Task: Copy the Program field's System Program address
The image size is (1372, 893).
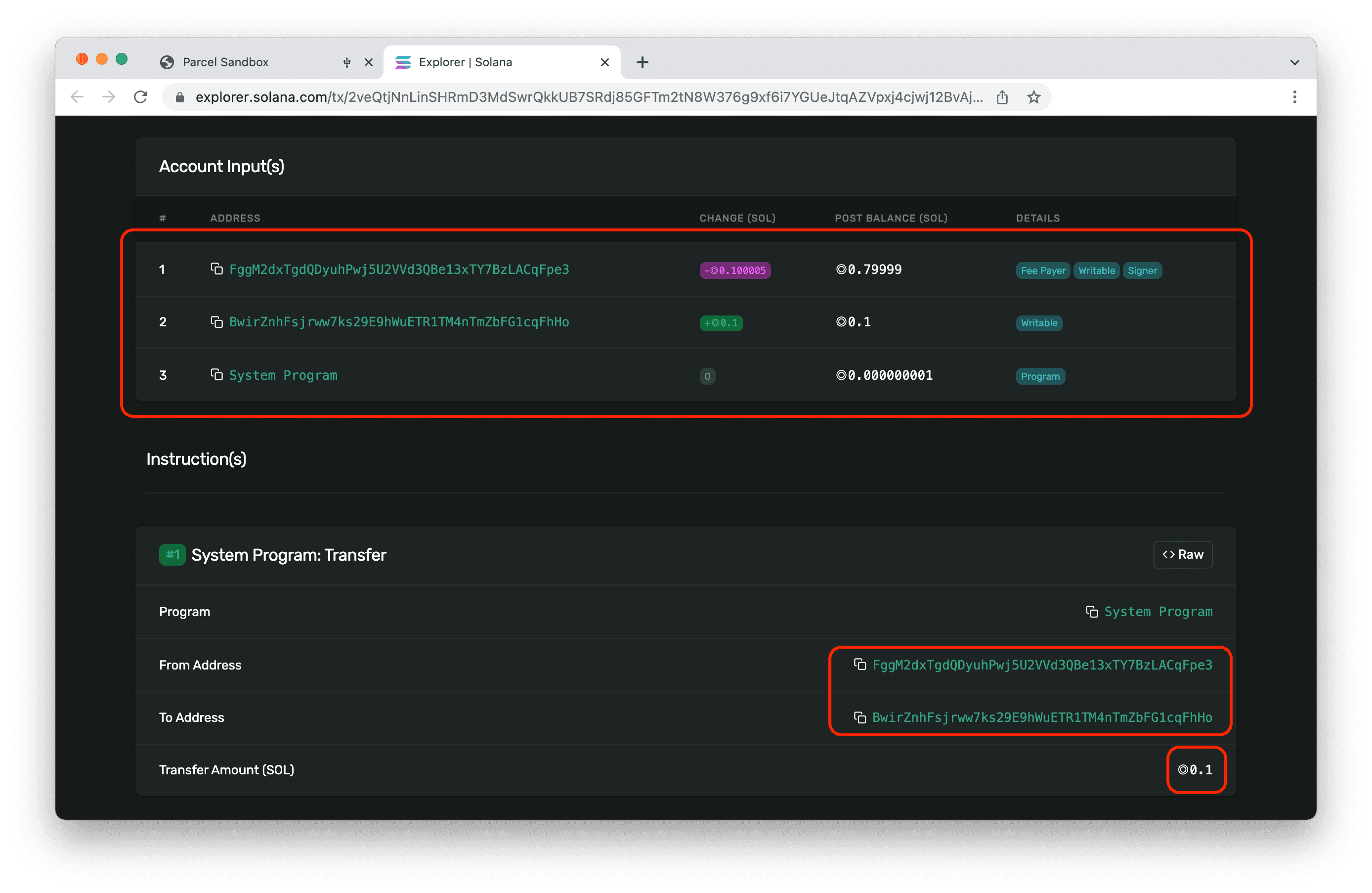Action: 1091,612
